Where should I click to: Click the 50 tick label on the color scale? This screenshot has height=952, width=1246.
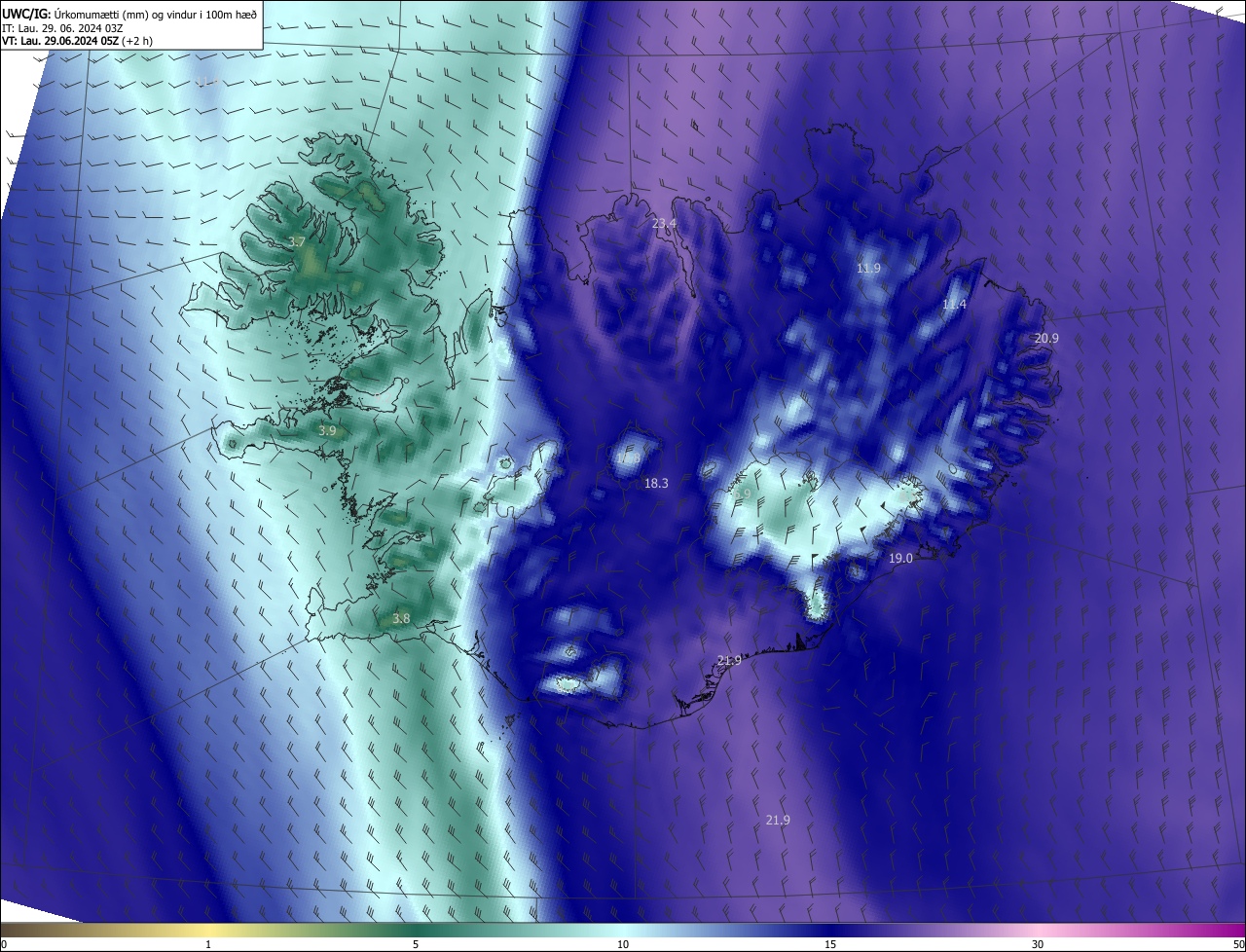click(x=1238, y=944)
